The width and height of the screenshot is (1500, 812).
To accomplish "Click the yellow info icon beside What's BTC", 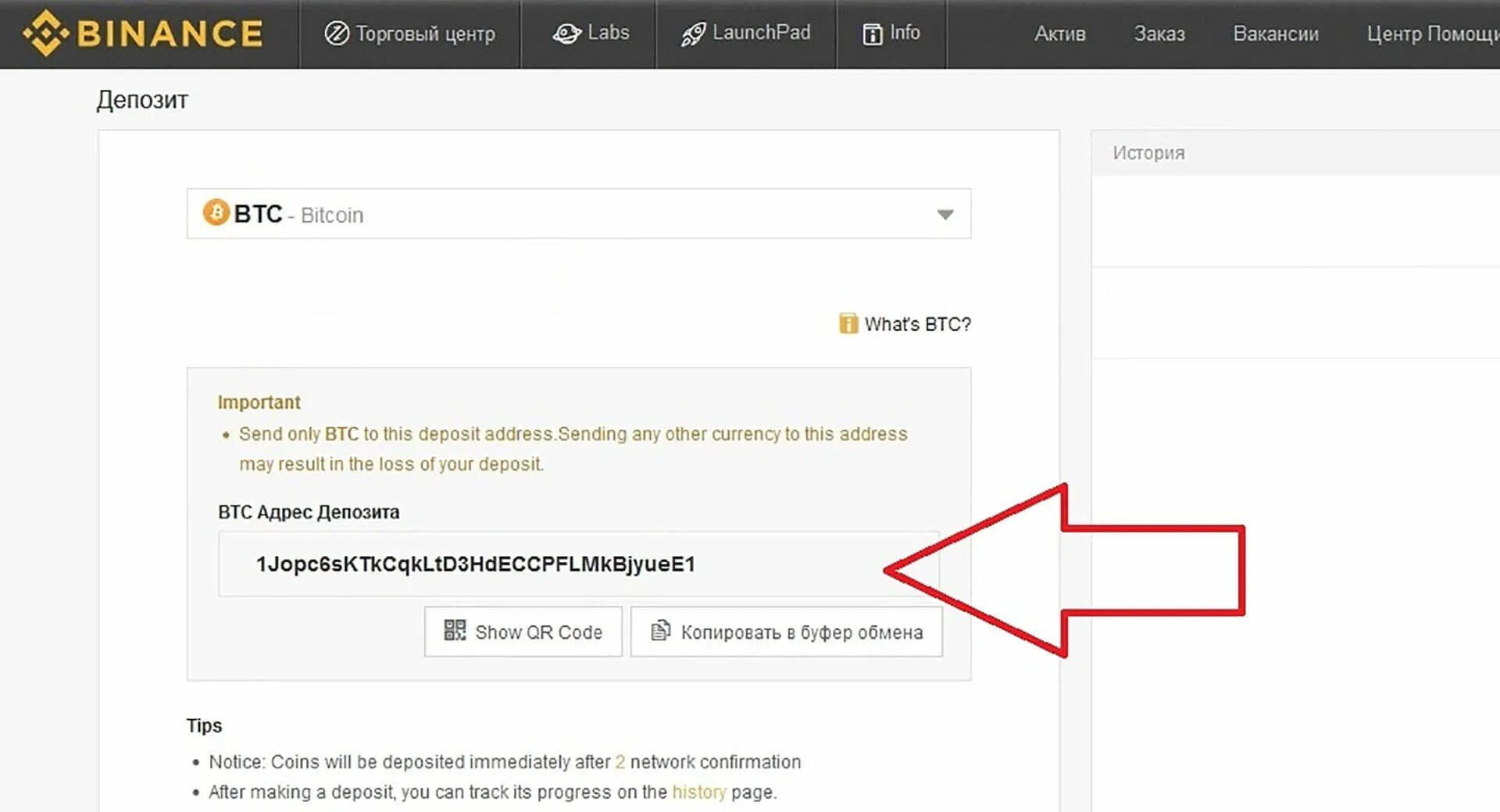I will pos(848,323).
